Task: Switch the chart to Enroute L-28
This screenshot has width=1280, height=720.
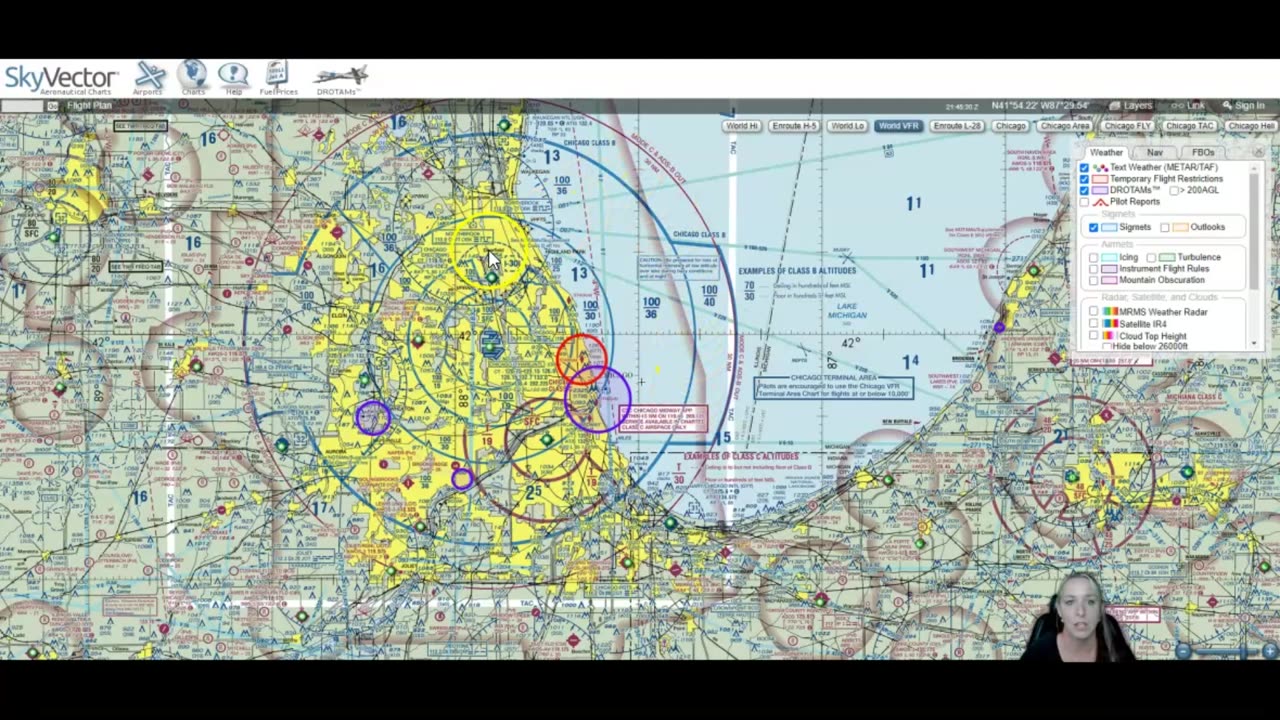Action: 957,126
